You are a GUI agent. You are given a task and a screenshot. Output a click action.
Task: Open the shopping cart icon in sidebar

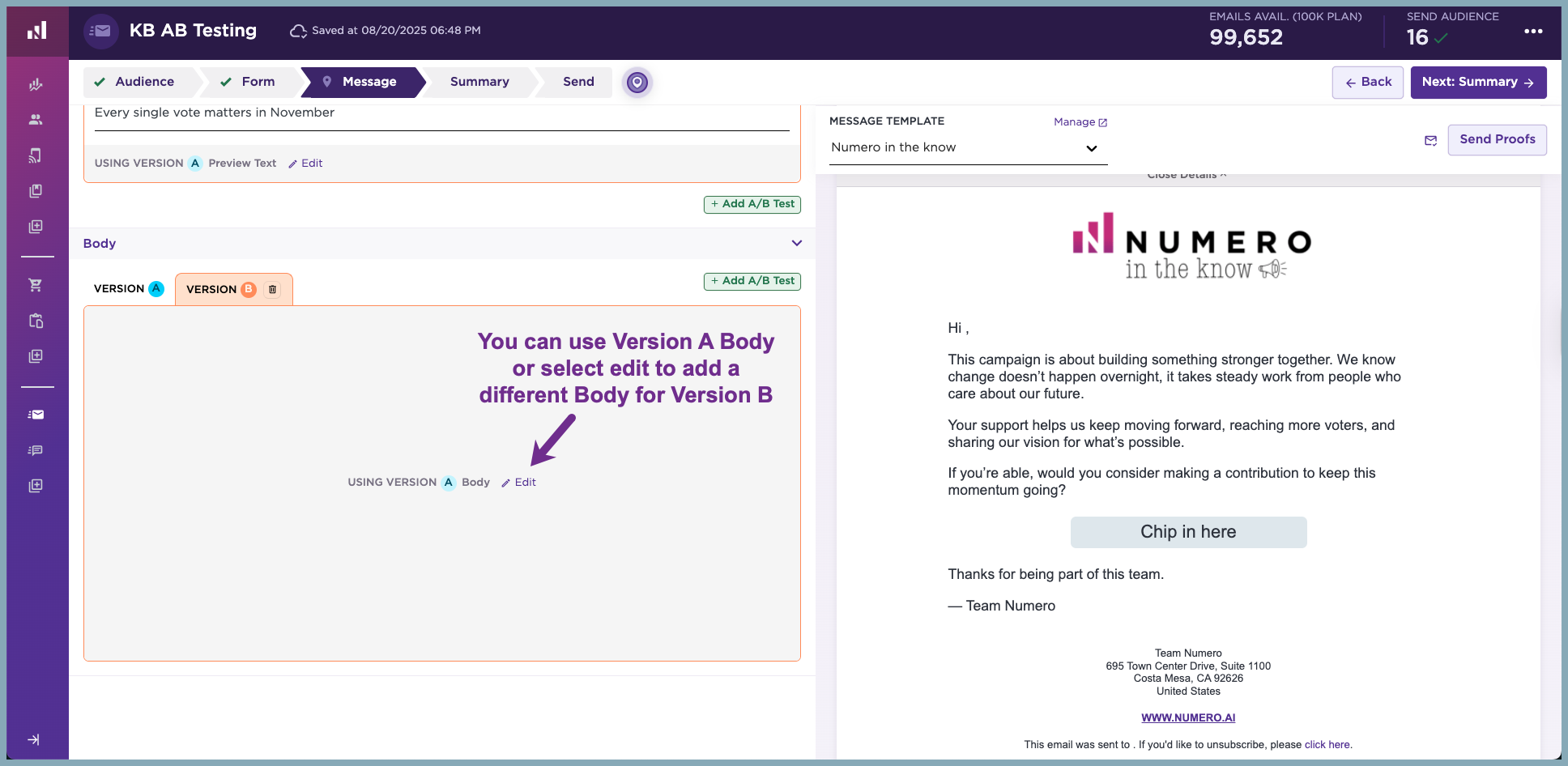36,285
